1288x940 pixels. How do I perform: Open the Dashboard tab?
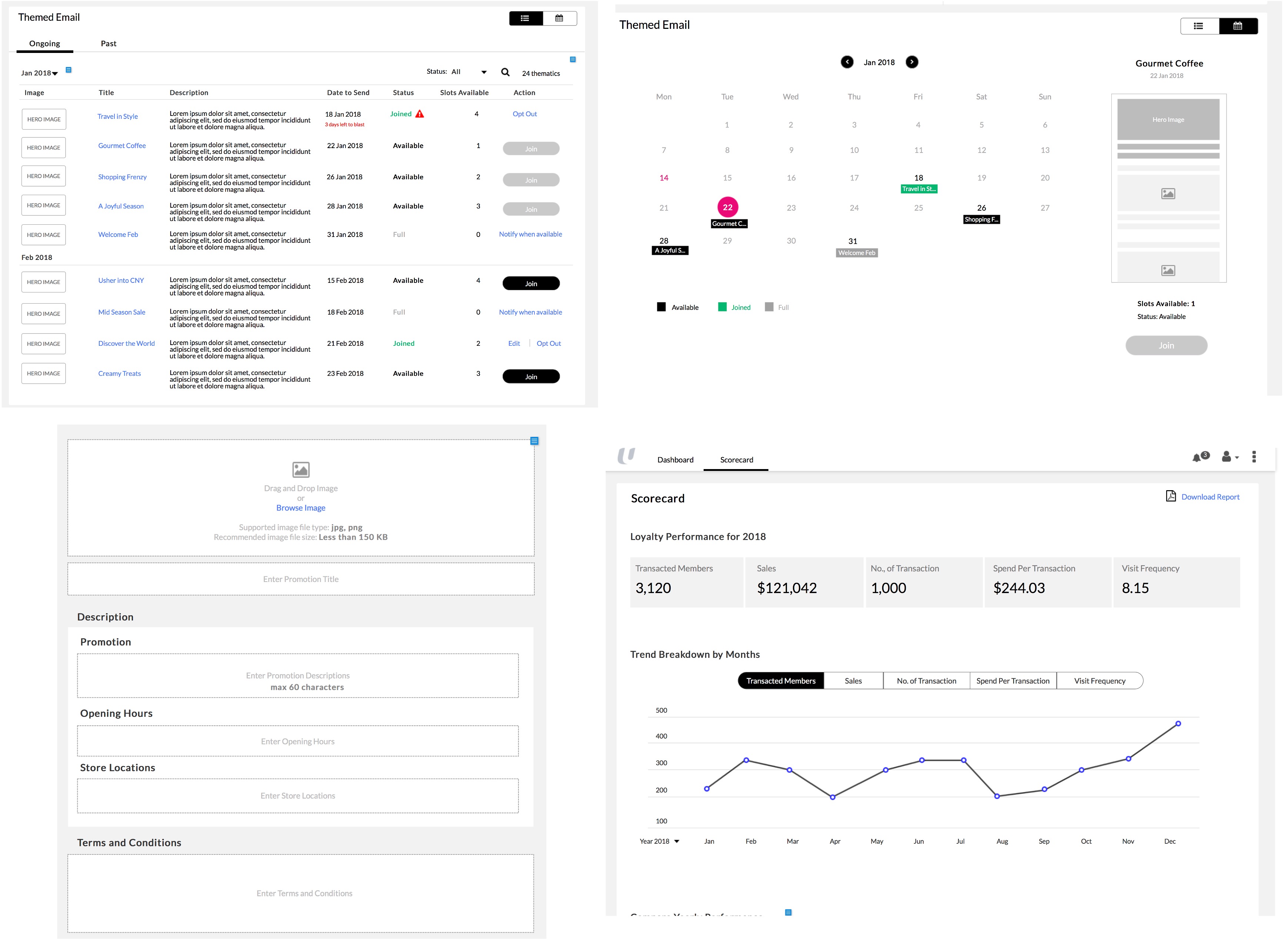[675, 460]
